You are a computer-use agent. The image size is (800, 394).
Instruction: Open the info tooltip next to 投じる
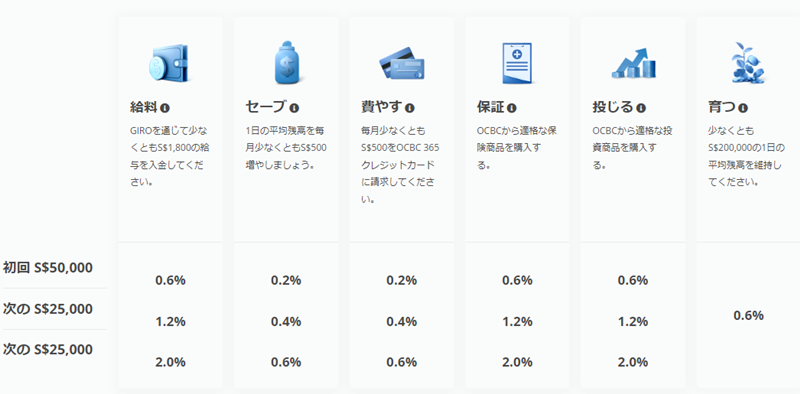tap(641, 108)
